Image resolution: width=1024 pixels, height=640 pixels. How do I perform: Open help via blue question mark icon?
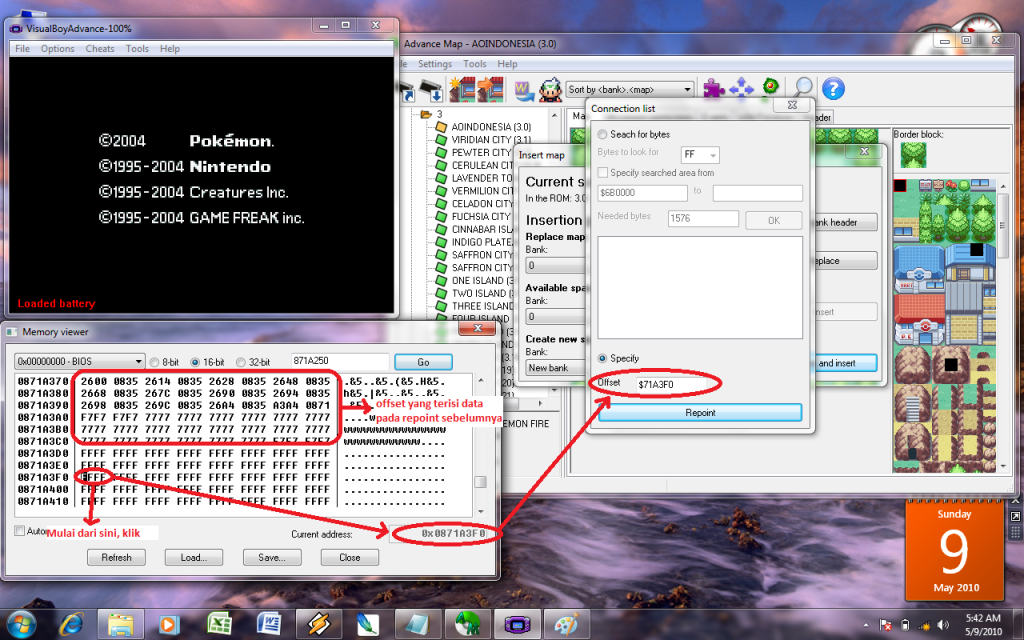(833, 89)
